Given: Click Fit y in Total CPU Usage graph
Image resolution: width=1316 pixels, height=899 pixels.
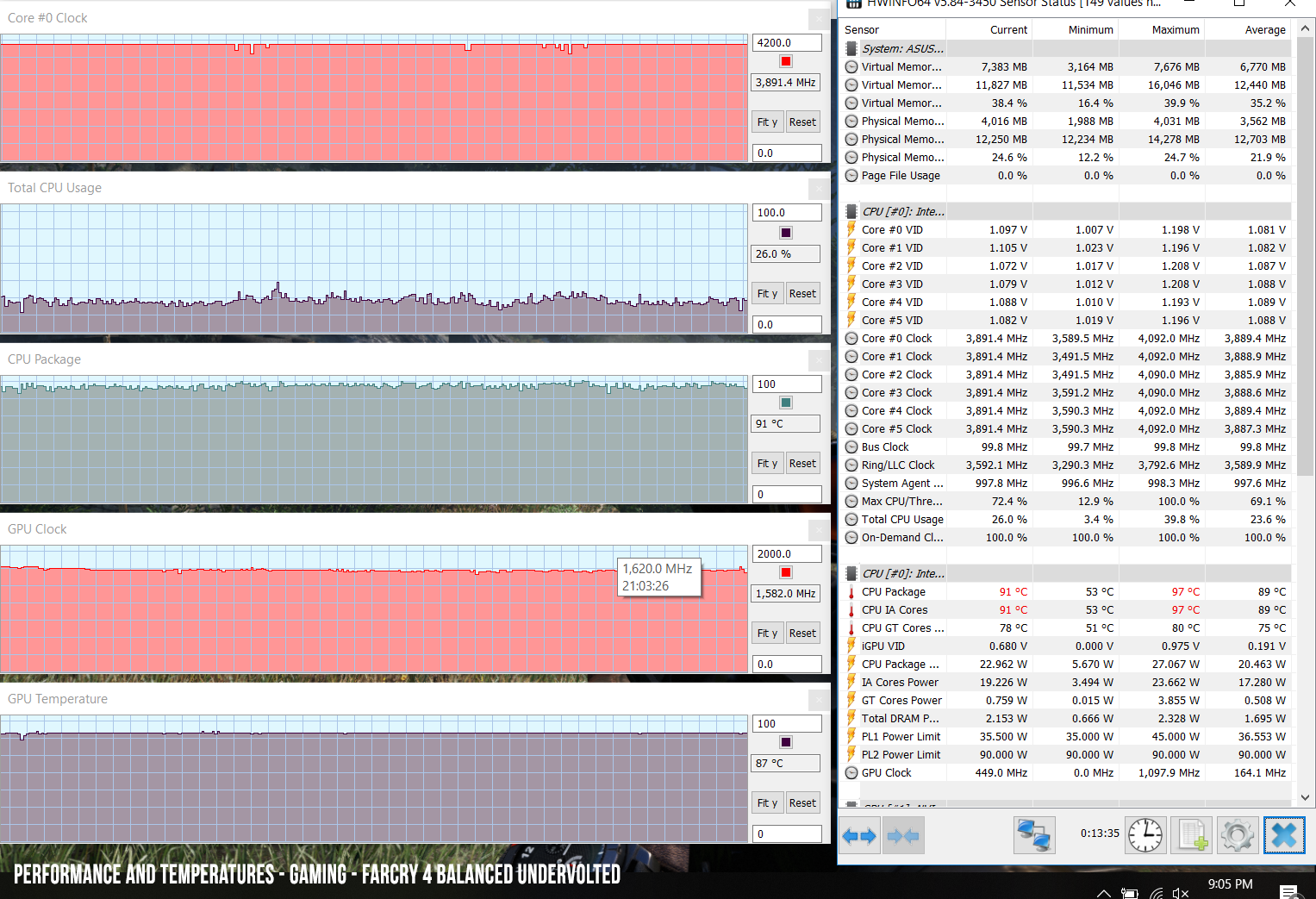Looking at the screenshot, I should click(767, 294).
